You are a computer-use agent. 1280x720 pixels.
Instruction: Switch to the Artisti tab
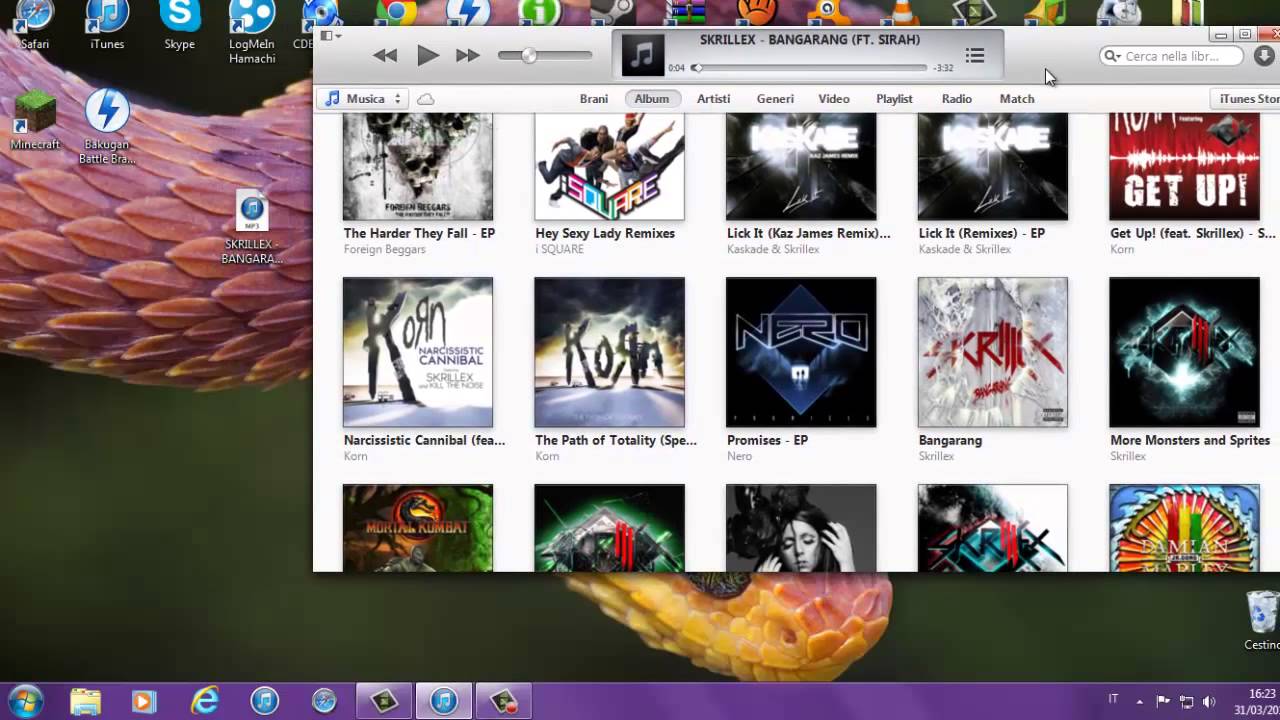[x=714, y=99]
